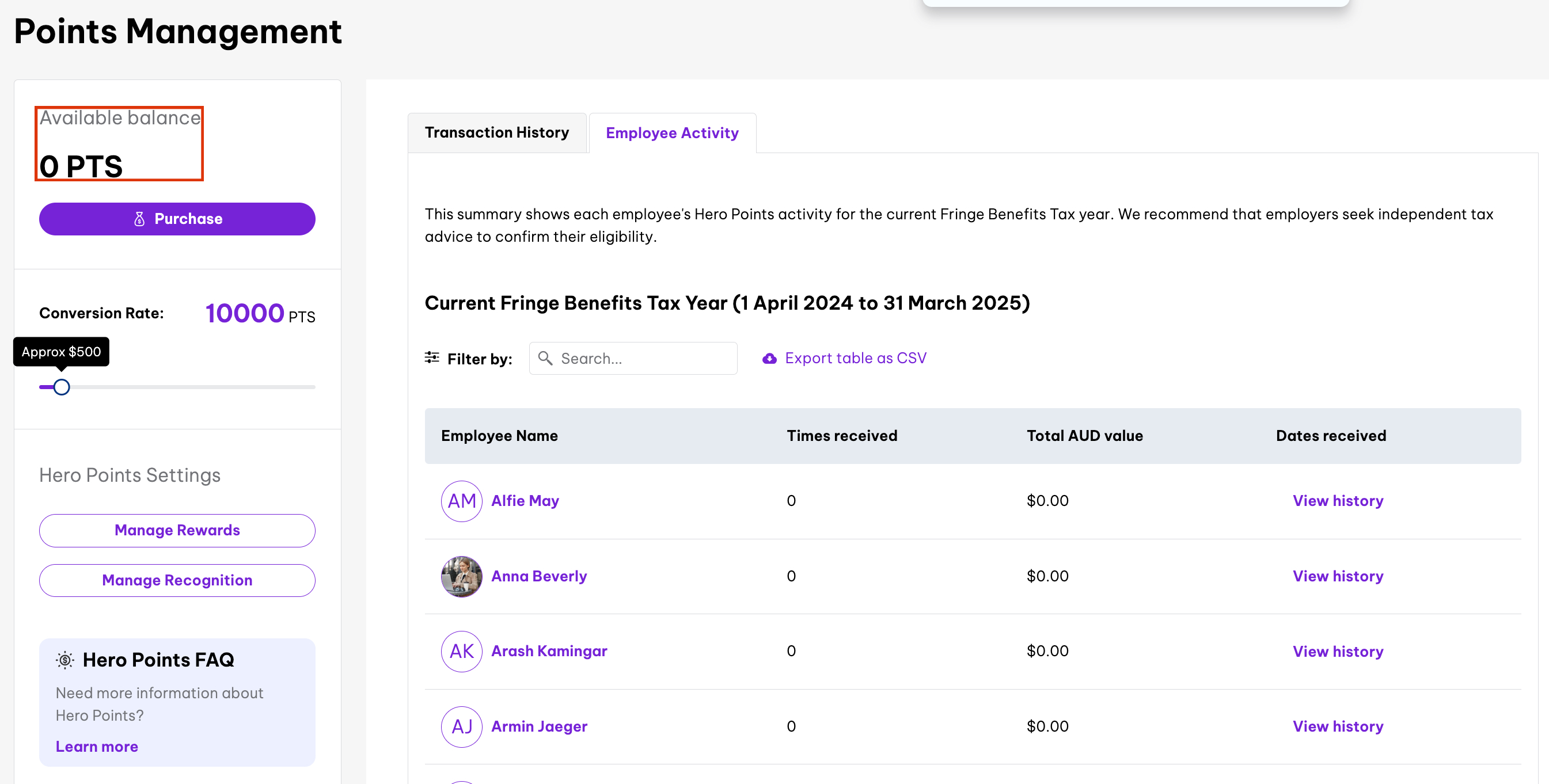Viewport: 1549px width, 784px height.
Task: Open Anna Beverly's name link
Action: [539, 576]
